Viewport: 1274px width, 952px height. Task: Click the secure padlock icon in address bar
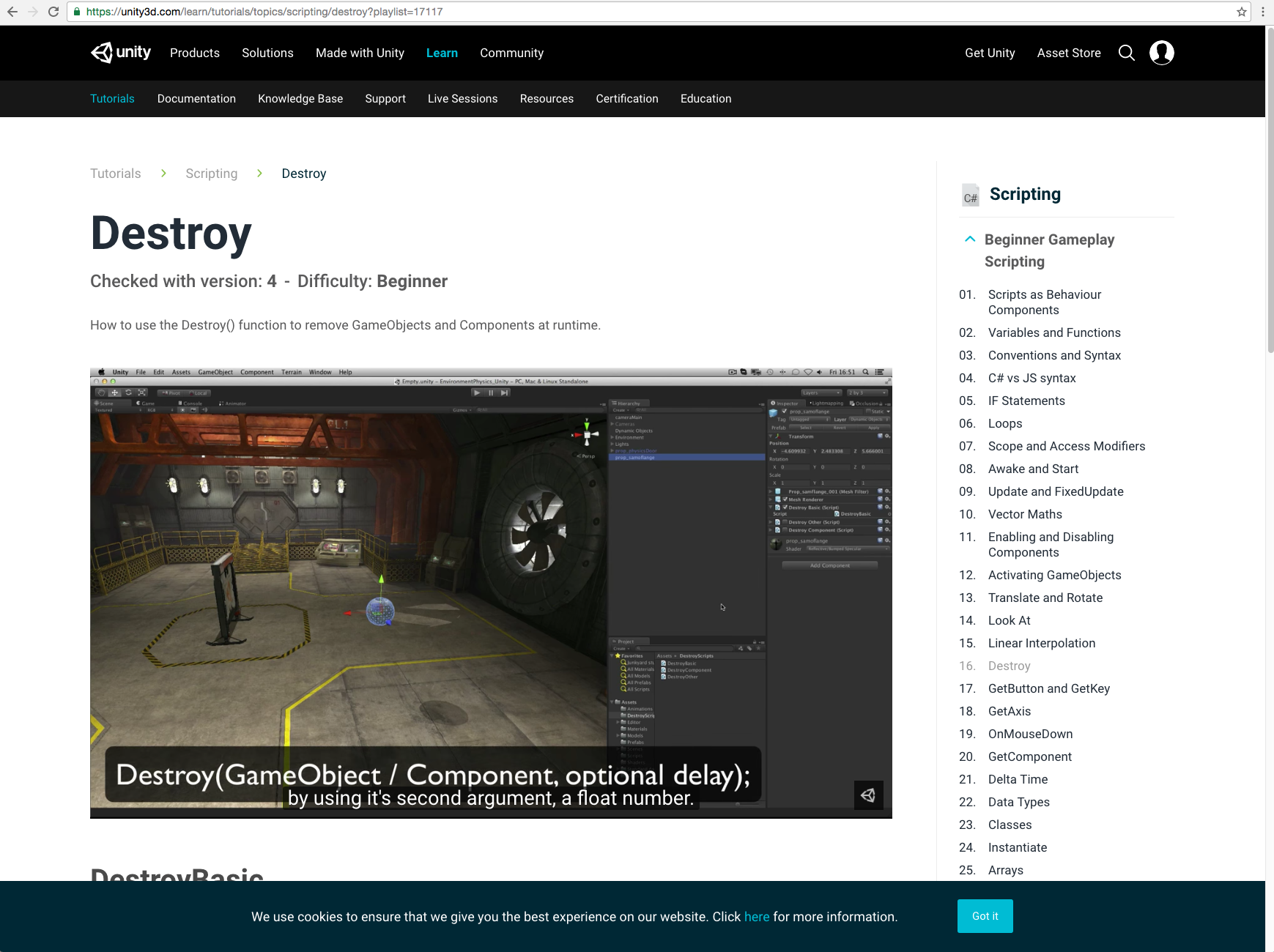pos(77,12)
